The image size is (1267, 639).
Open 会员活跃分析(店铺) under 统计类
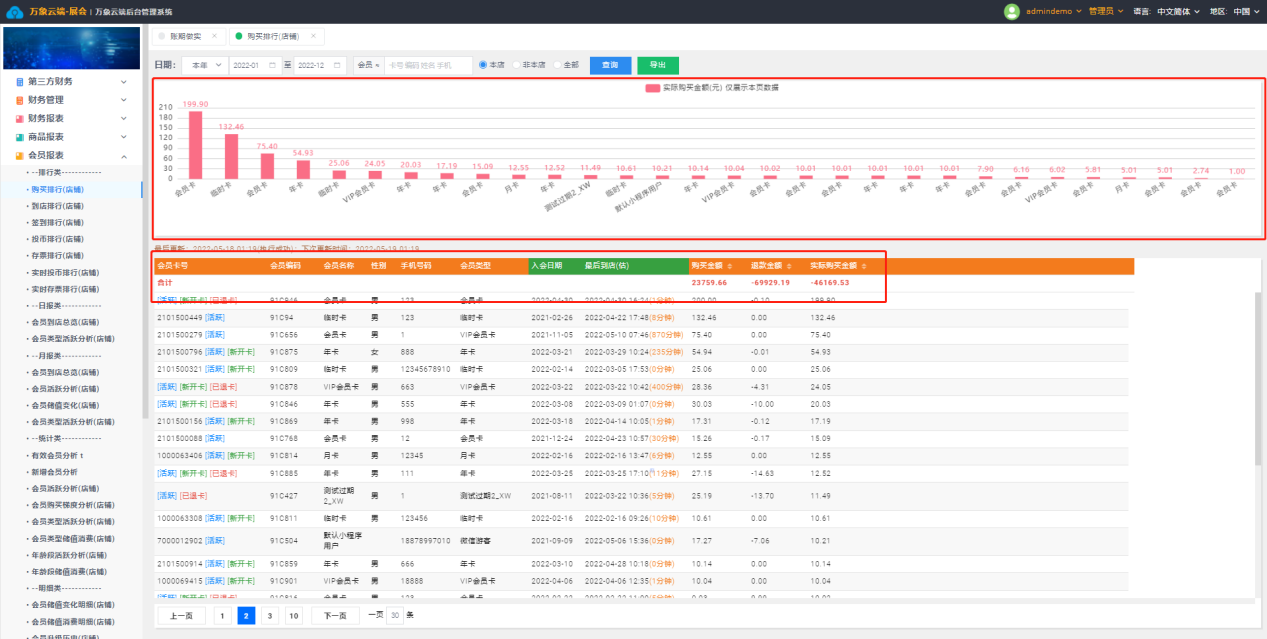point(65,488)
